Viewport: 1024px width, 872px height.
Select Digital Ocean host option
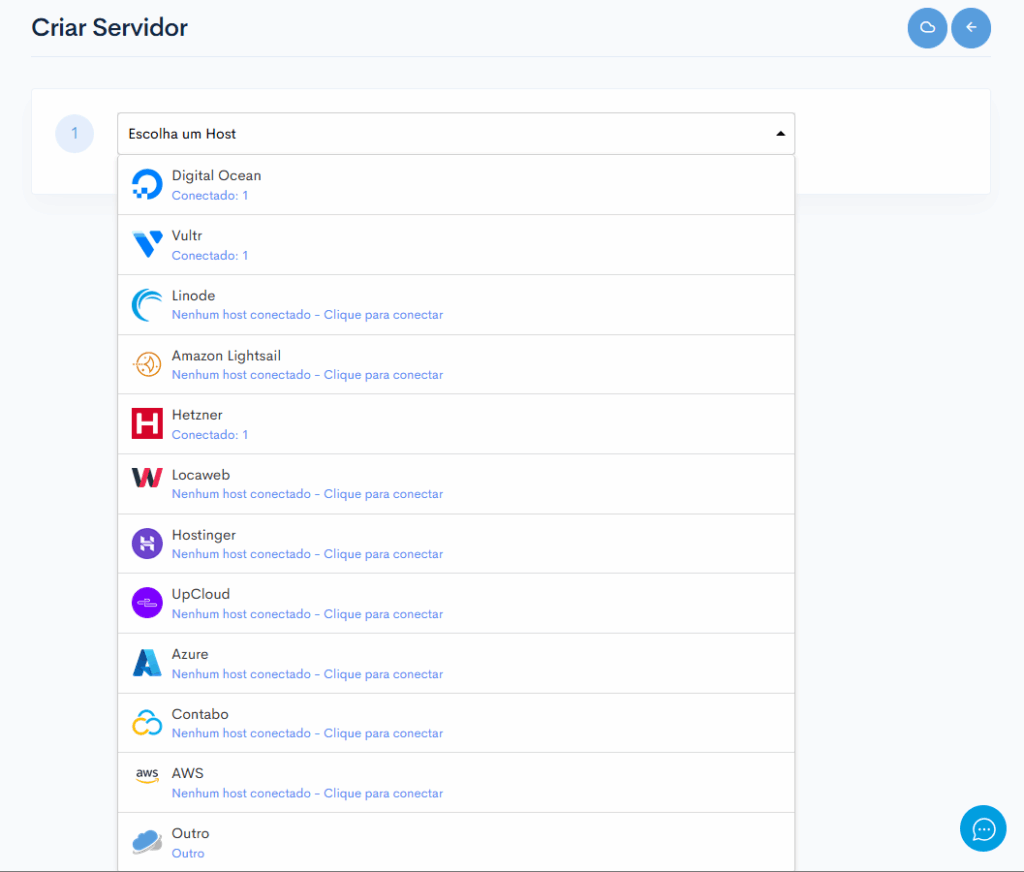point(456,185)
